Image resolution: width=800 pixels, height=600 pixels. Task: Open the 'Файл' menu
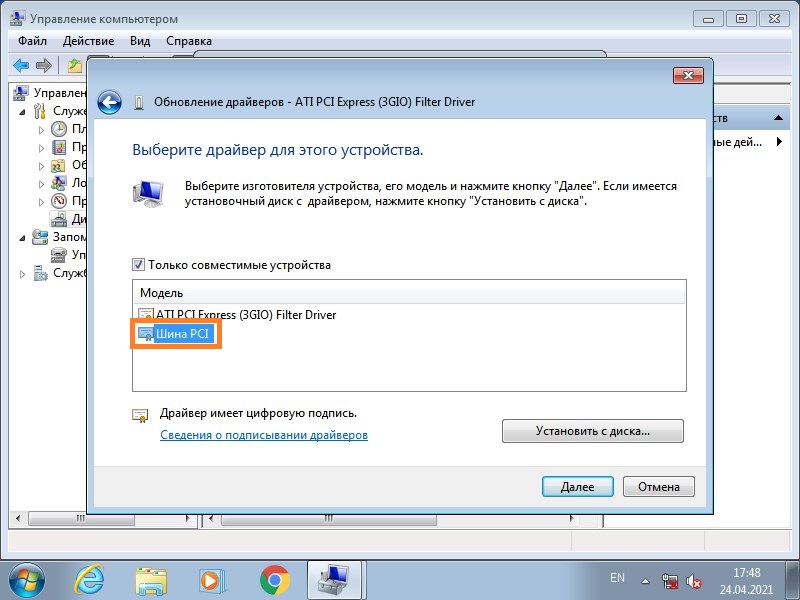click(x=32, y=41)
